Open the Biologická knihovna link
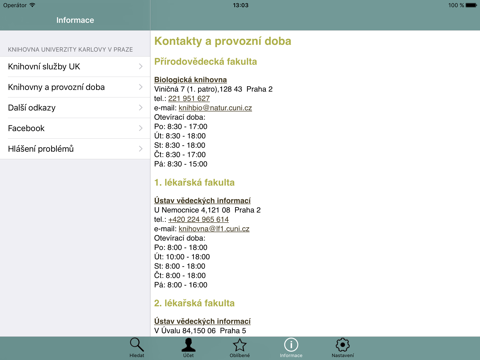Image resolution: width=480 pixels, height=360 pixels. click(x=190, y=80)
